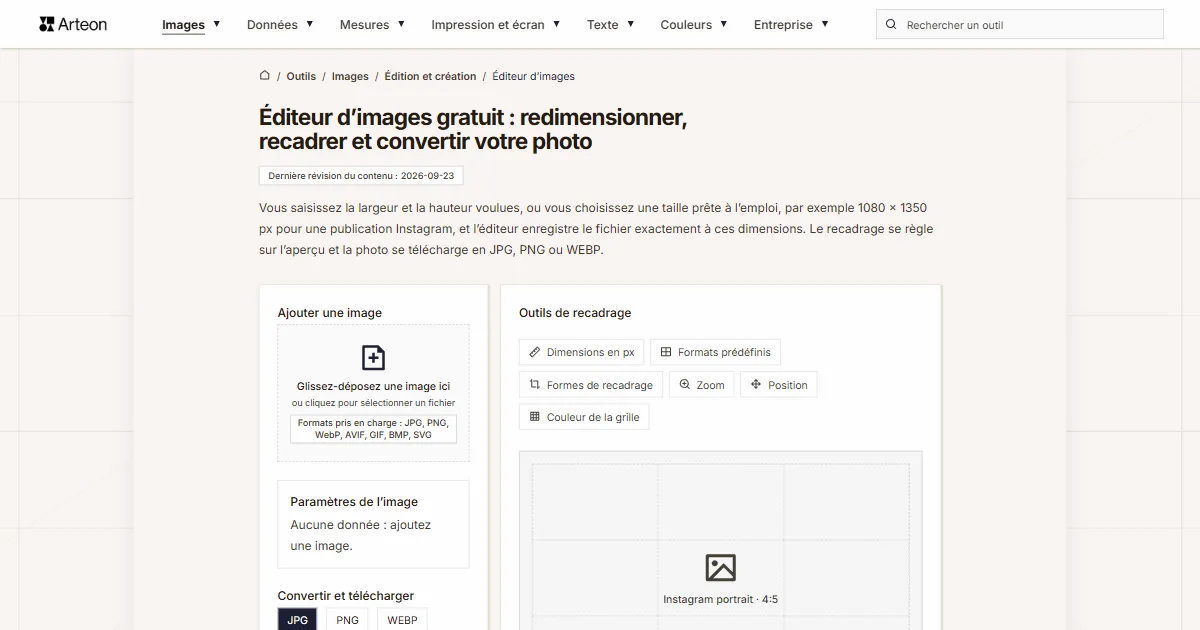Click the Formats pris en charge note
Image resolution: width=1200 pixels, height=630 pixels.
point(373,429)
